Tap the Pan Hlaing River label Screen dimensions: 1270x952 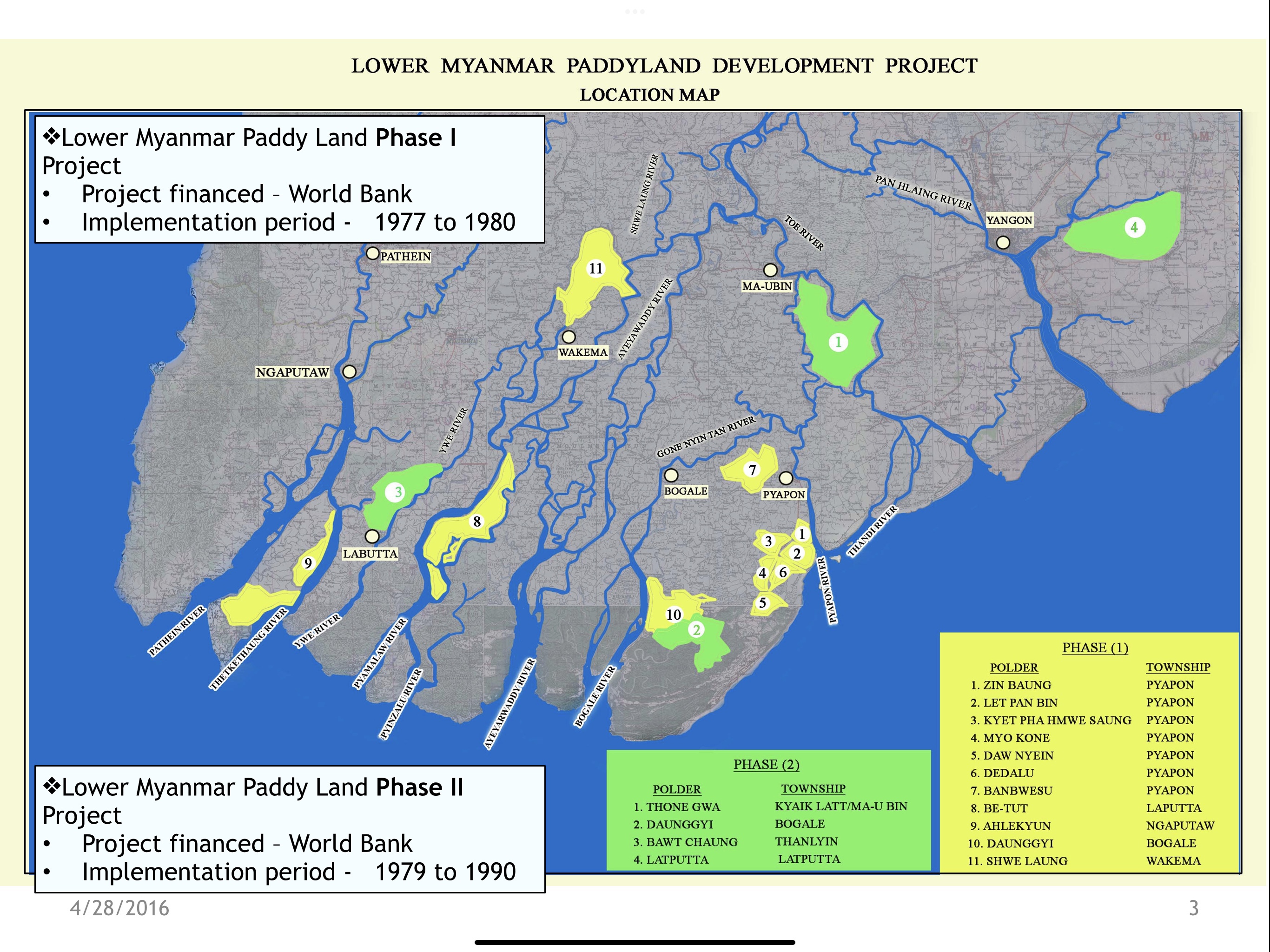tap(923, 192)
